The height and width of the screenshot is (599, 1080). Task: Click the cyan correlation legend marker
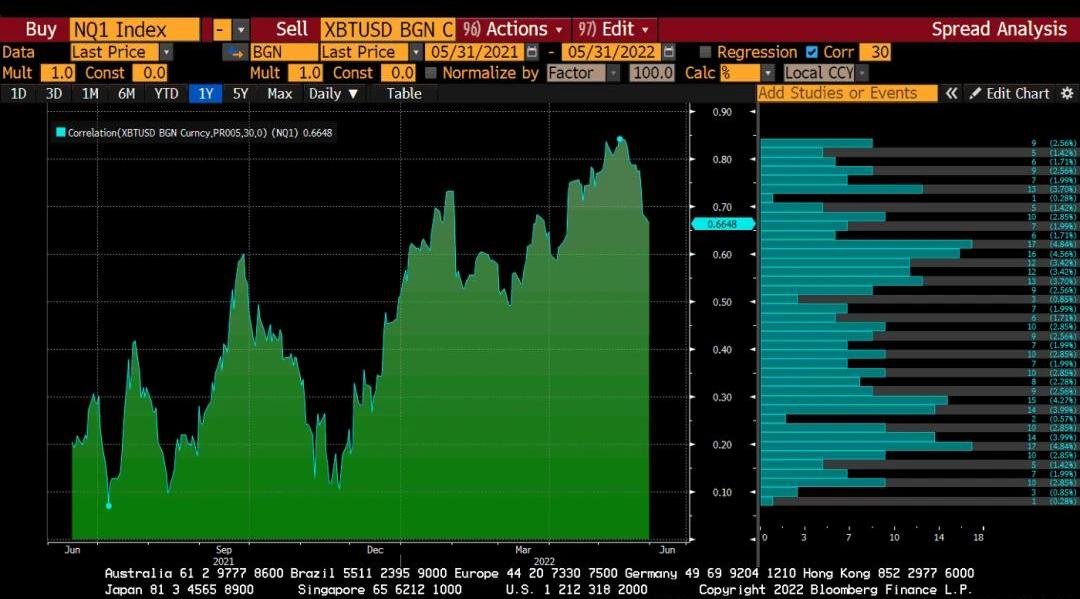60,132
